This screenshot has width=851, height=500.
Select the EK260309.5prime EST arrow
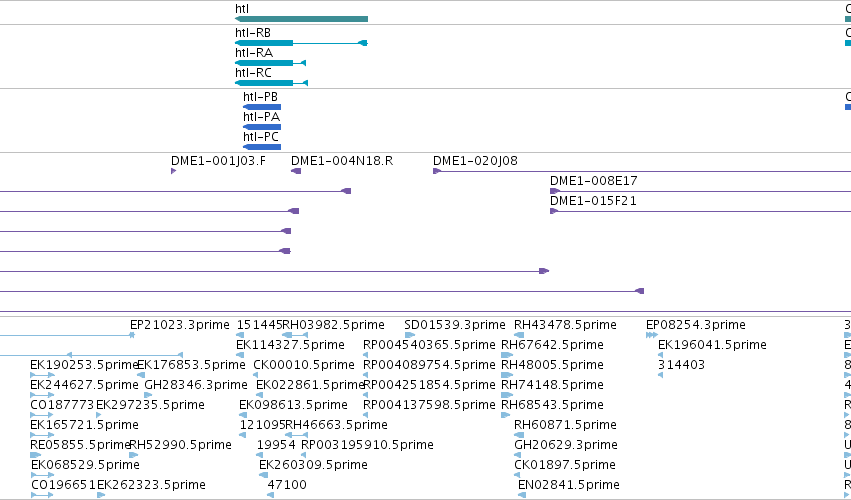click(x=263, y=475)
